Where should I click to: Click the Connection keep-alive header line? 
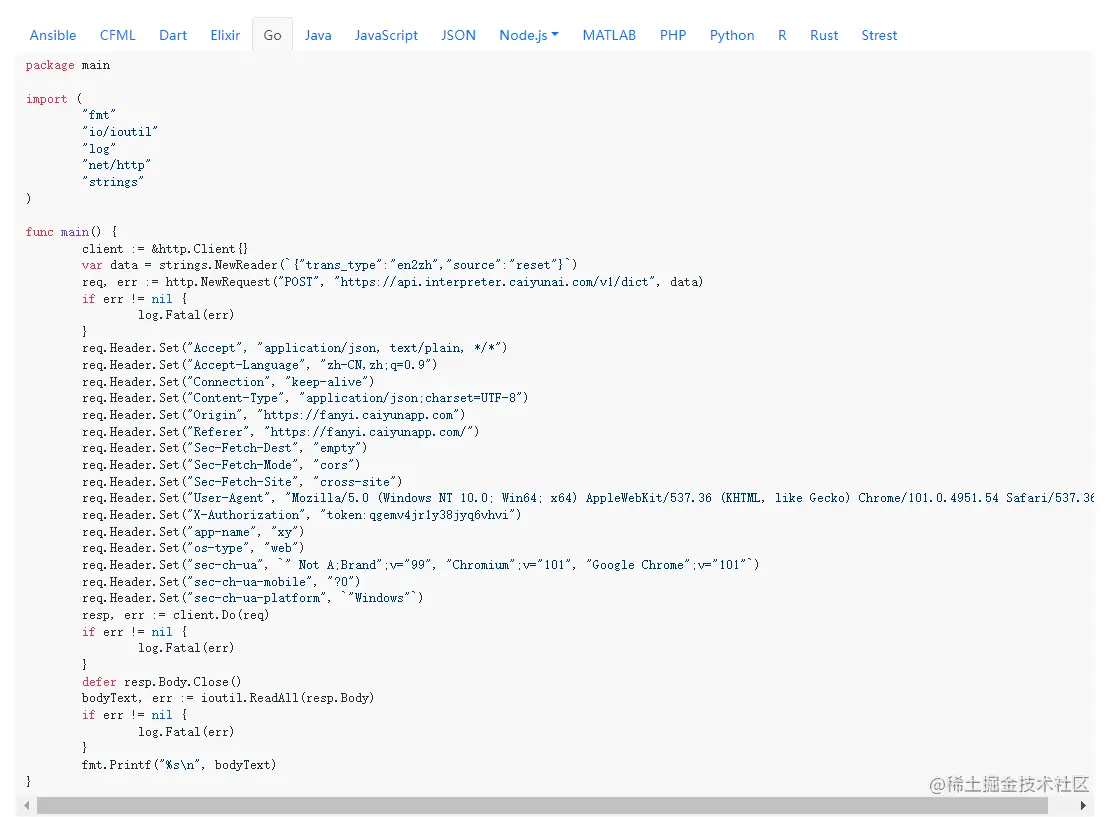[x=228, y=382]
